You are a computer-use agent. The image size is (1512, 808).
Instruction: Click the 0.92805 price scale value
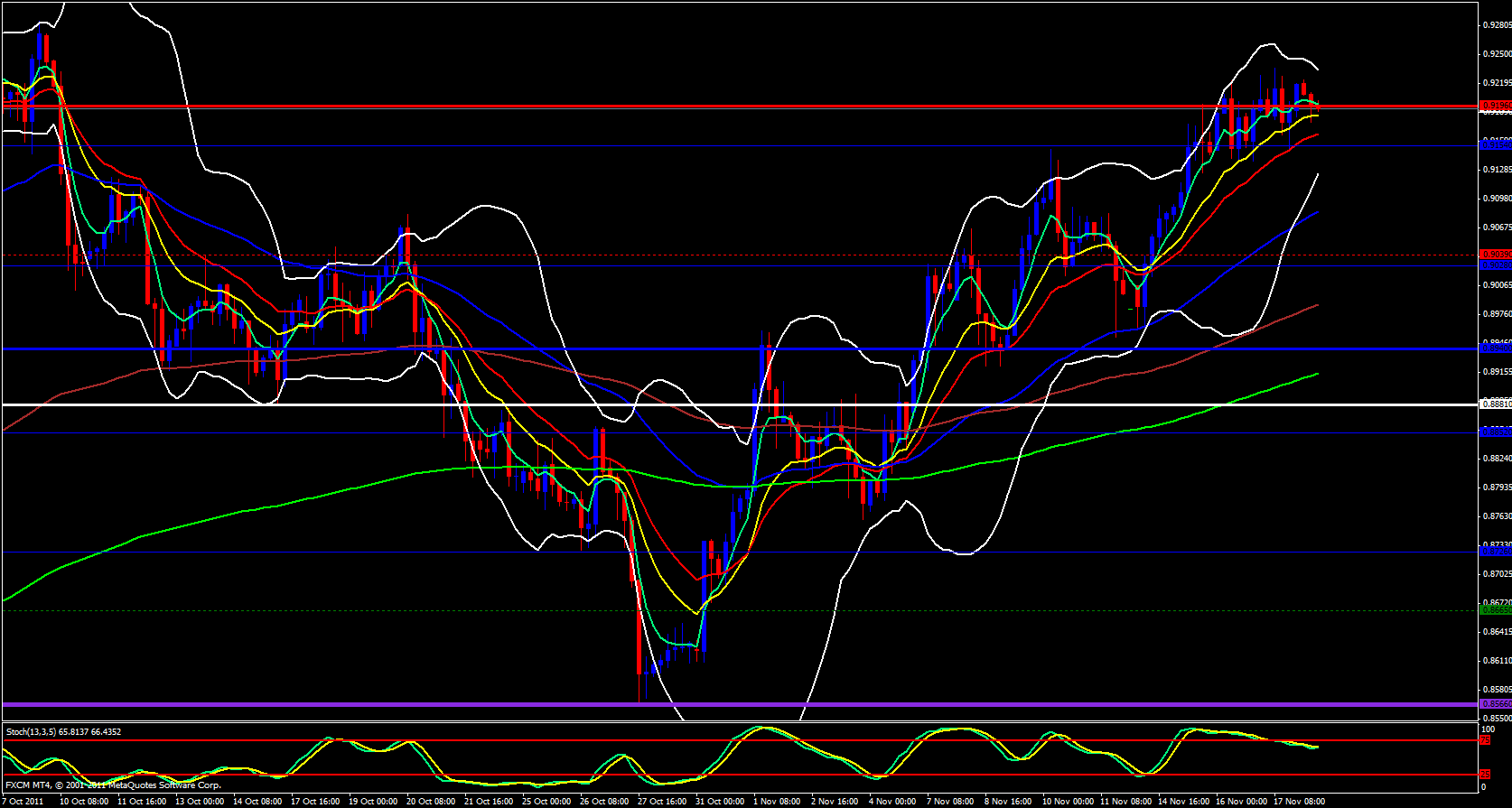click(x=1497, y=25)
